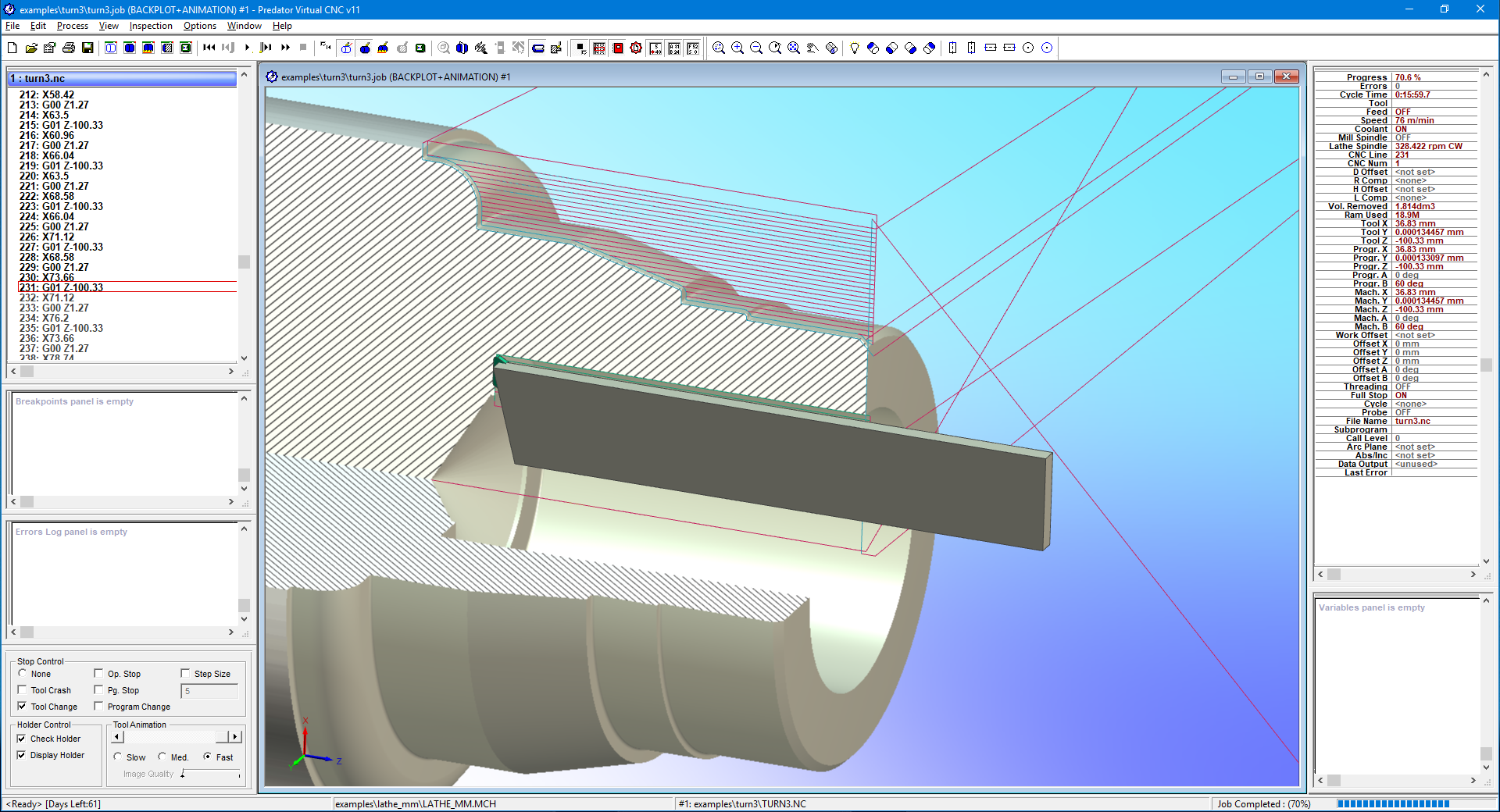Click the Help menu item

[282, 26]
